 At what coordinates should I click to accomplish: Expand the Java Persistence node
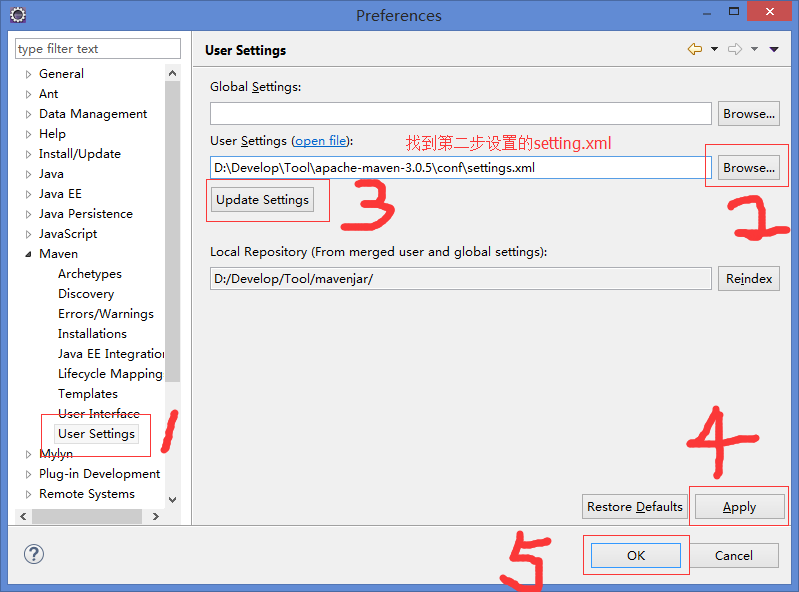click(28, 214)
